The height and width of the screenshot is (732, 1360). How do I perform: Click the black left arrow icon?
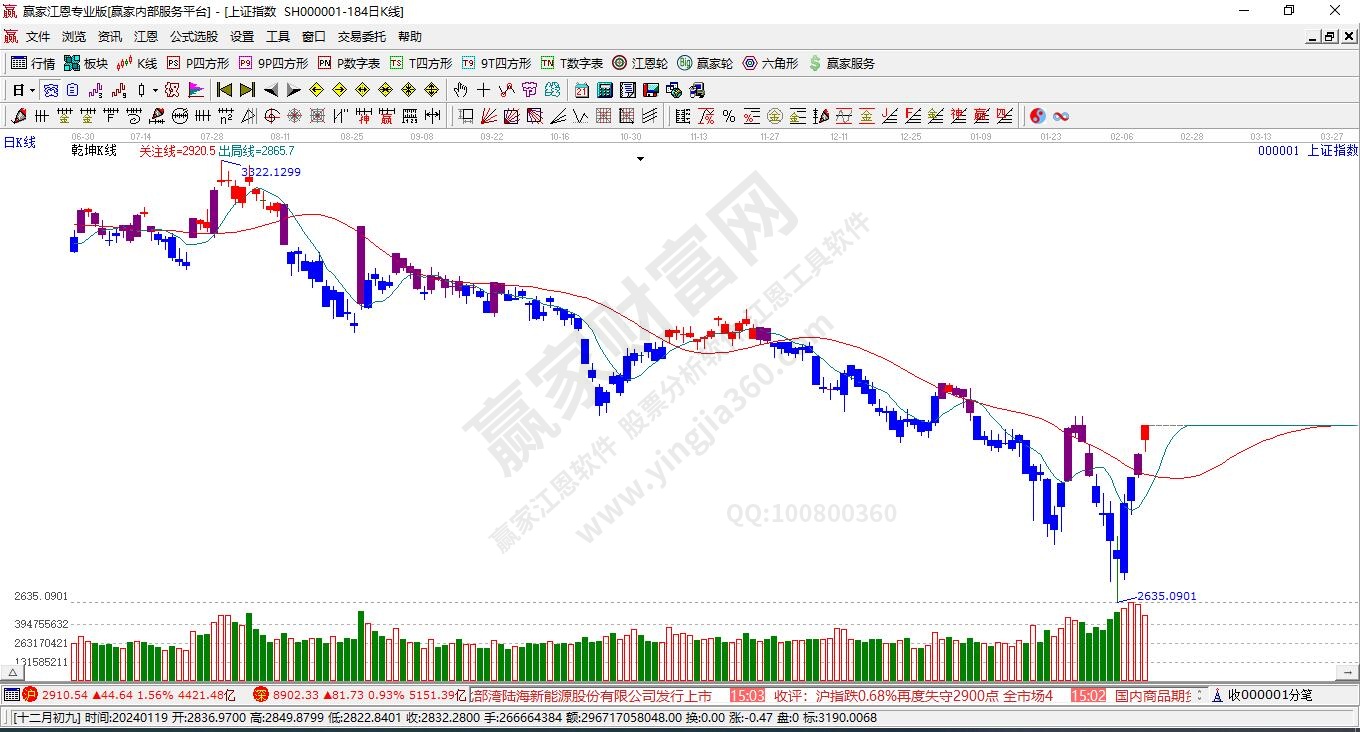[270, 90]
